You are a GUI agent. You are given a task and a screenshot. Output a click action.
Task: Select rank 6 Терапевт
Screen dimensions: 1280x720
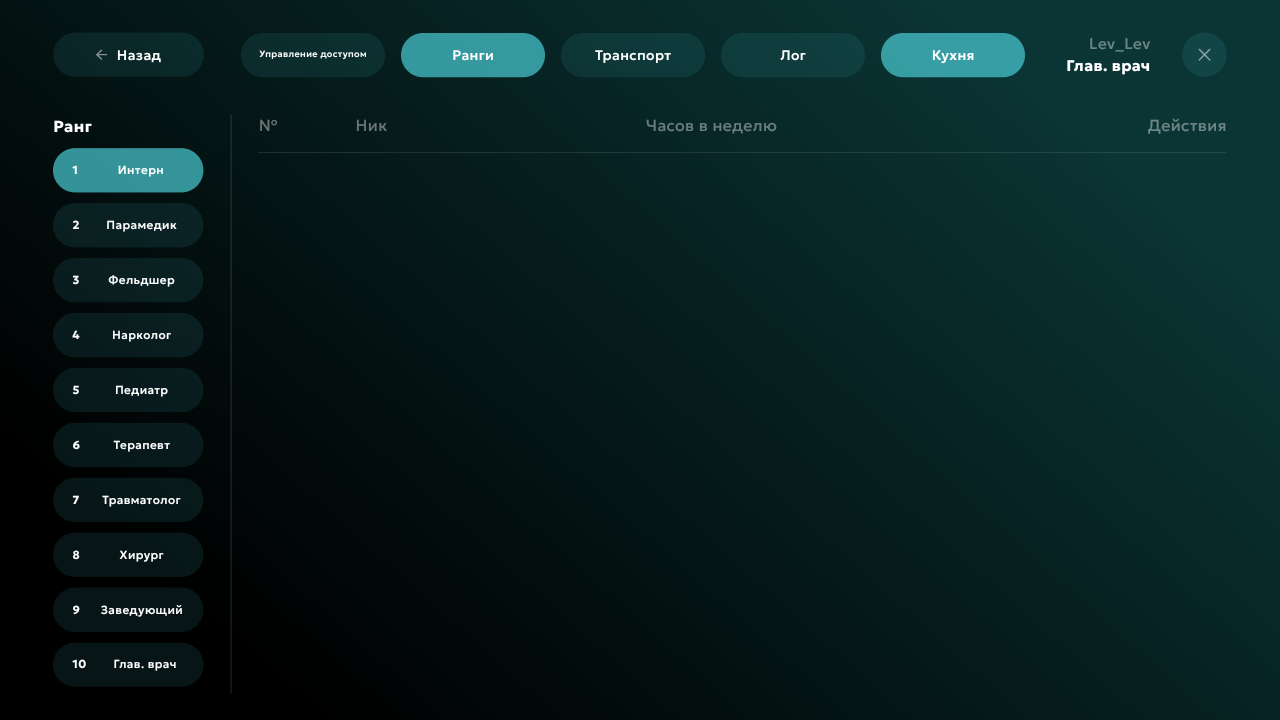128,445
